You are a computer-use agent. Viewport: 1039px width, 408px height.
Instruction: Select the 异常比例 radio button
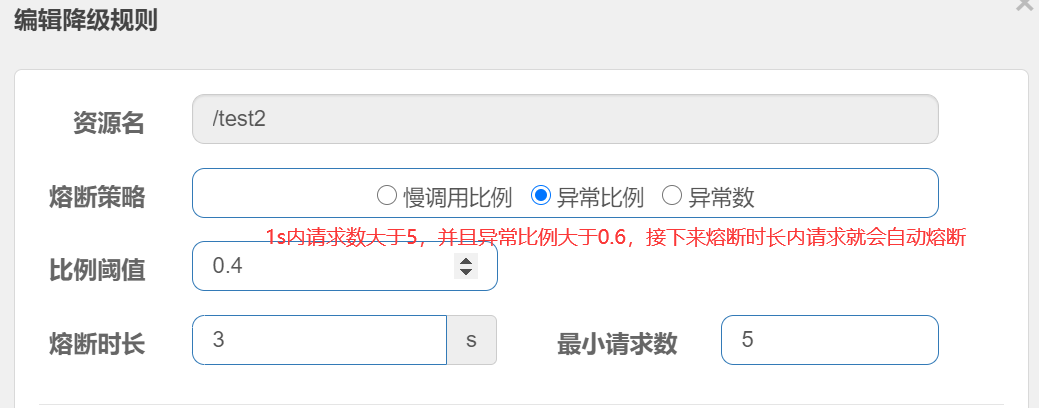[541, 195]
